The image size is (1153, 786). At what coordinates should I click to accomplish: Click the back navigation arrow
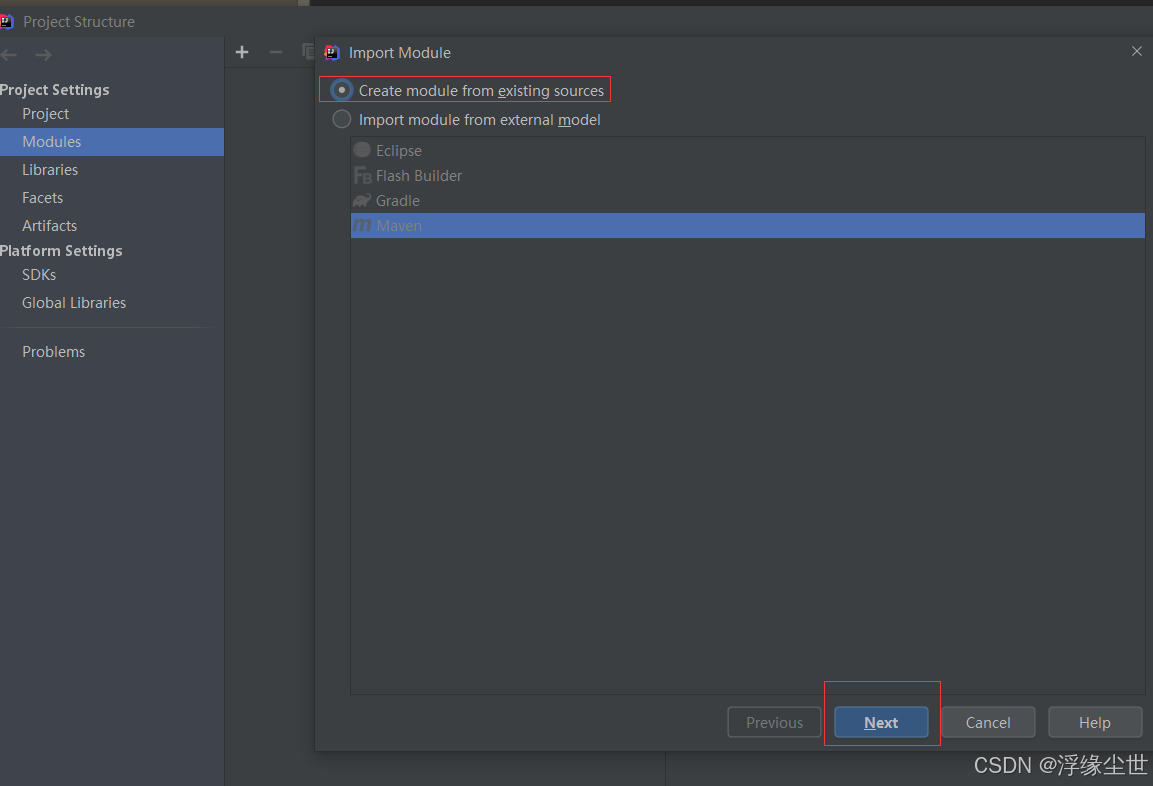tap(10, 54)
